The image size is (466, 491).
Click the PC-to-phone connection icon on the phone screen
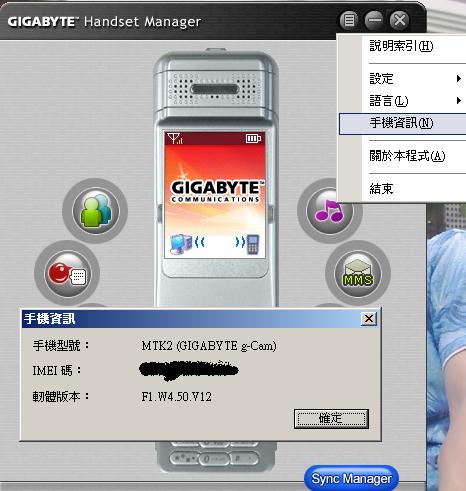pyautogui.click(x=215, y=244)
